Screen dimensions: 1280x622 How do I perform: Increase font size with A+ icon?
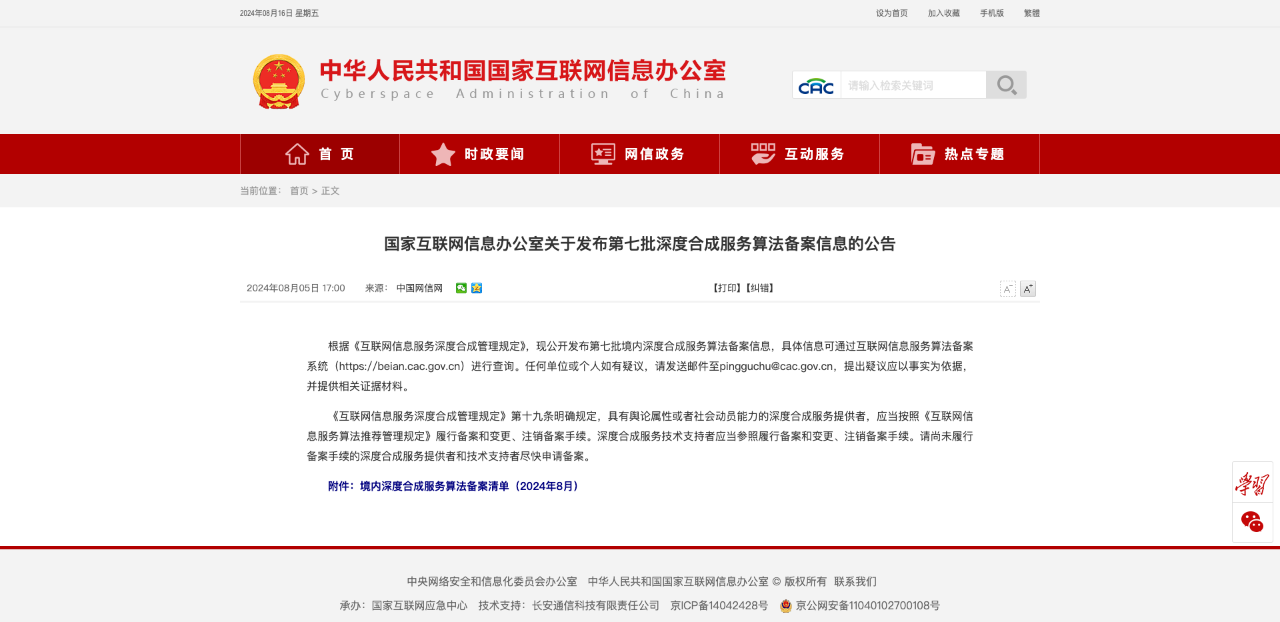(x=1028, y=289)
